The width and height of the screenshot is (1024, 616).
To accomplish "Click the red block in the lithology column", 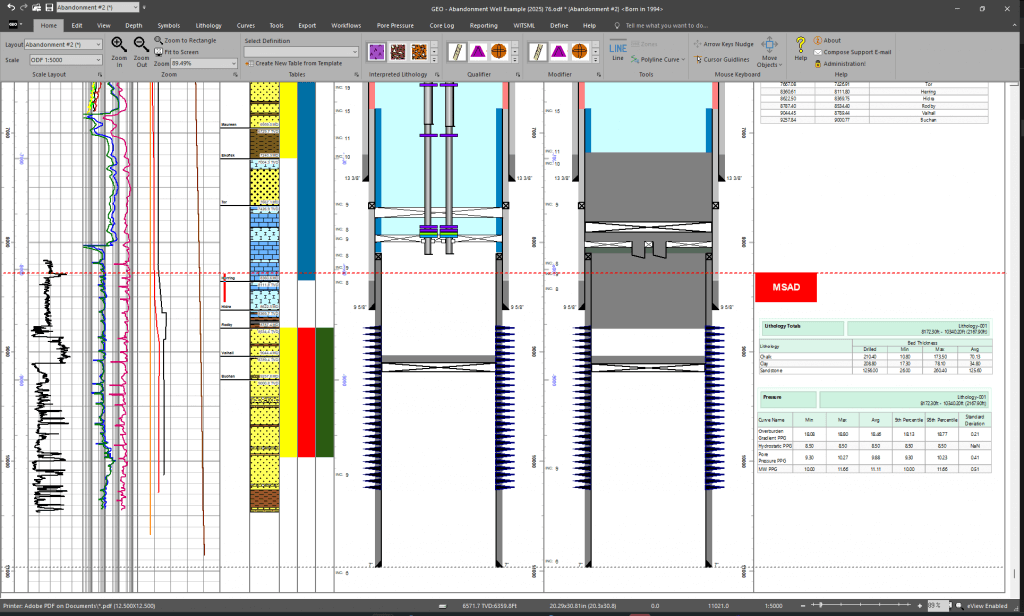I will coord(306,393).
